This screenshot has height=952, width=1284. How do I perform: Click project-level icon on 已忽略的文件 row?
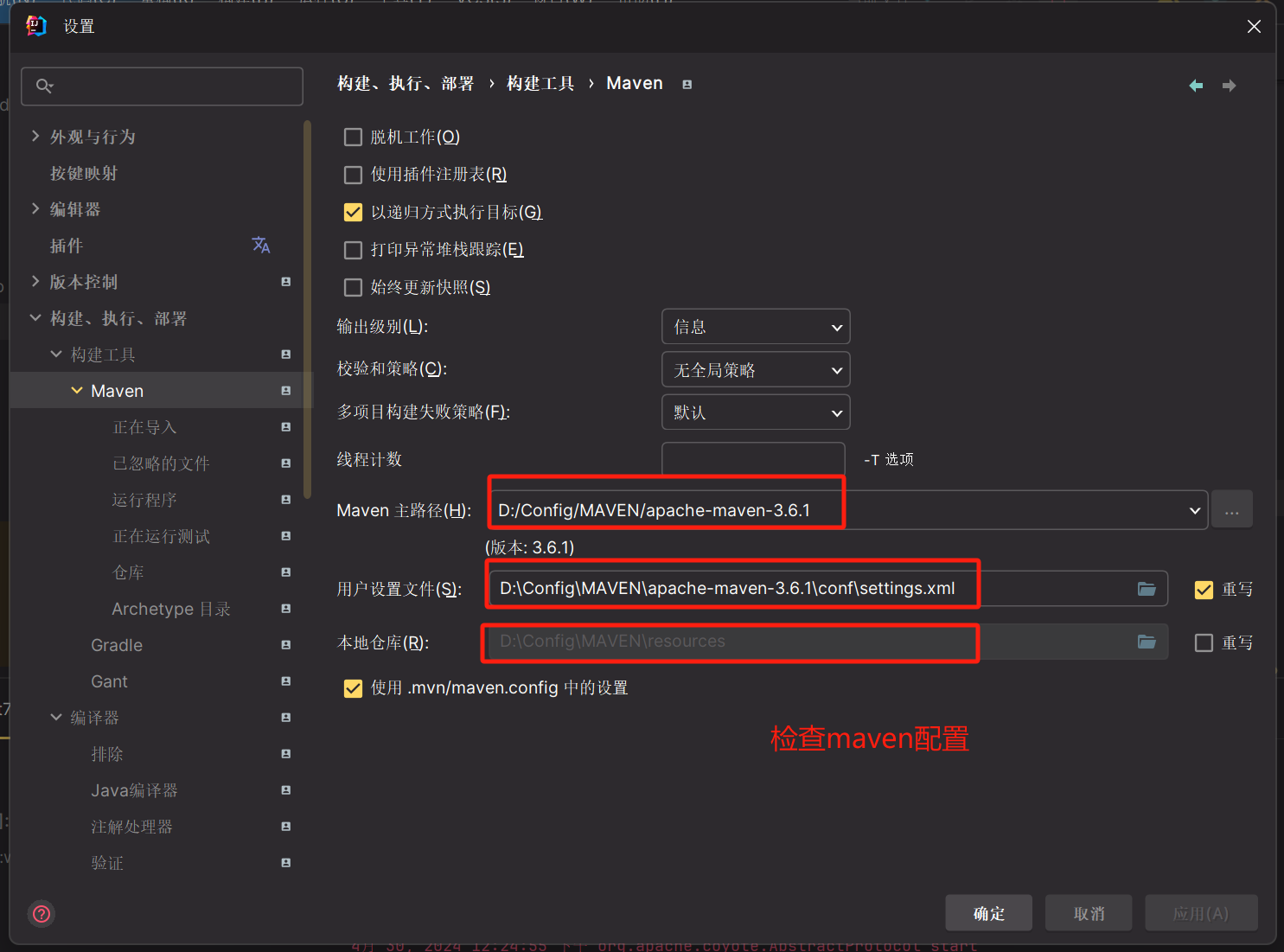coord(286,463)
